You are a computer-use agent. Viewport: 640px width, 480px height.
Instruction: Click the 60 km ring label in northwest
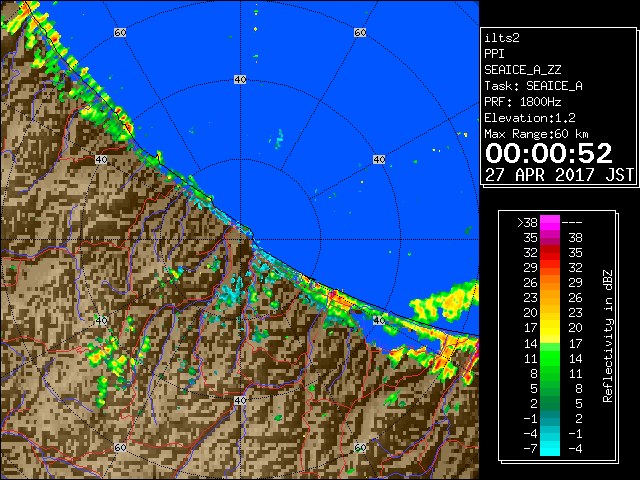[x=120, y=32]
